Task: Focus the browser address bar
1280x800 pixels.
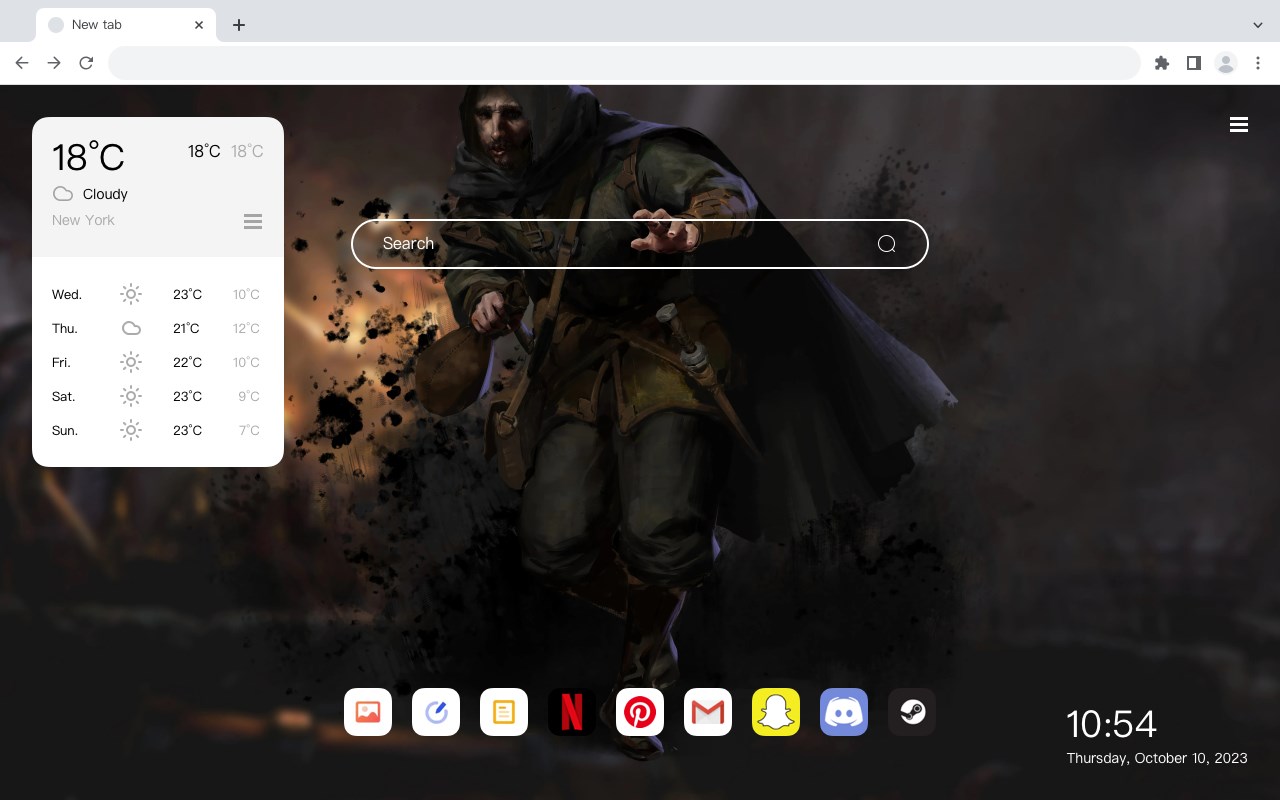Action: pyautogui.click(x=624, y=63)
